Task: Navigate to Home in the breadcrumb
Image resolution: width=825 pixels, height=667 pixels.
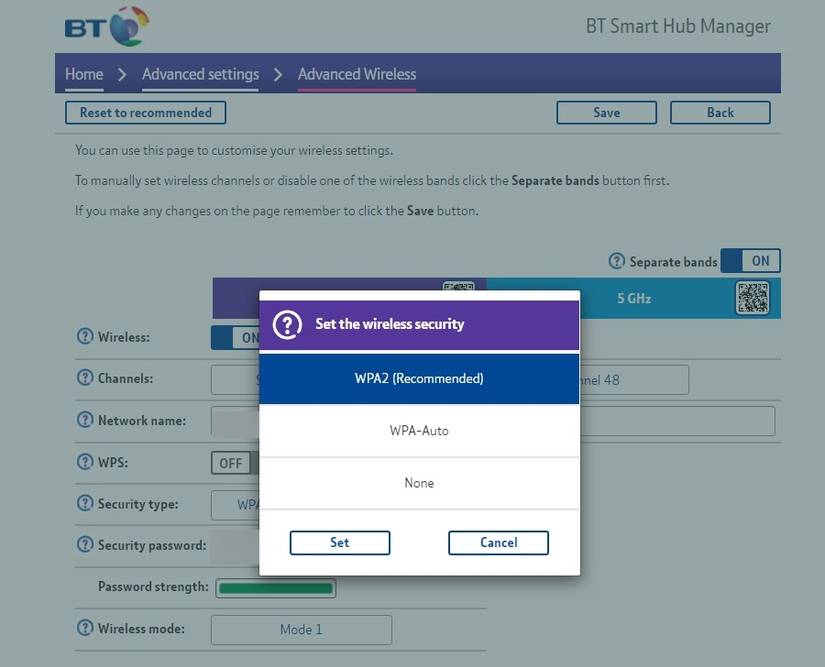Action: click(83, 73)
